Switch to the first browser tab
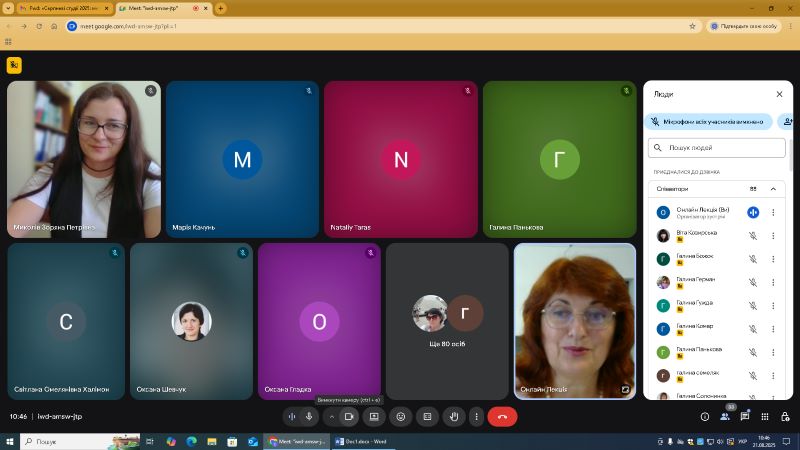Viewport: 800px width, 450px height. point(60,8)
